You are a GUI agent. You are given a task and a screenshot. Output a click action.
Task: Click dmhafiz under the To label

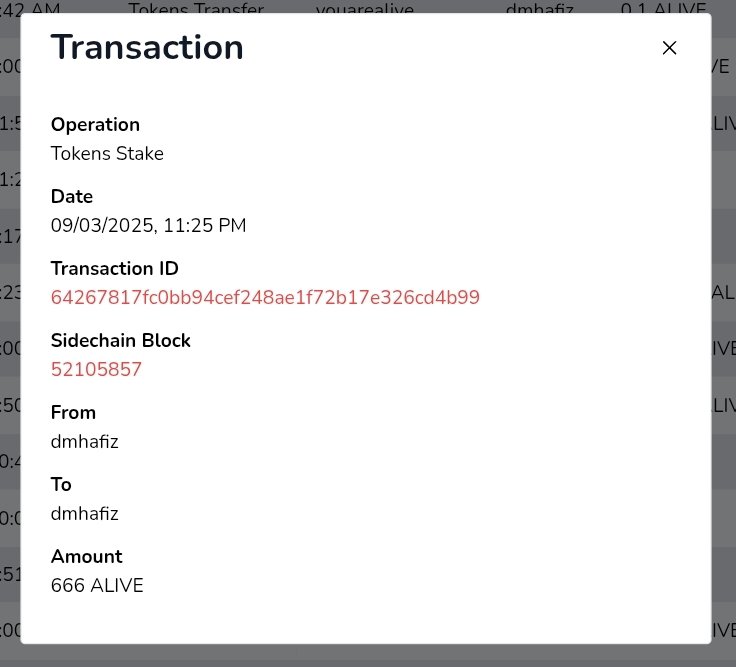coord(84,514)
